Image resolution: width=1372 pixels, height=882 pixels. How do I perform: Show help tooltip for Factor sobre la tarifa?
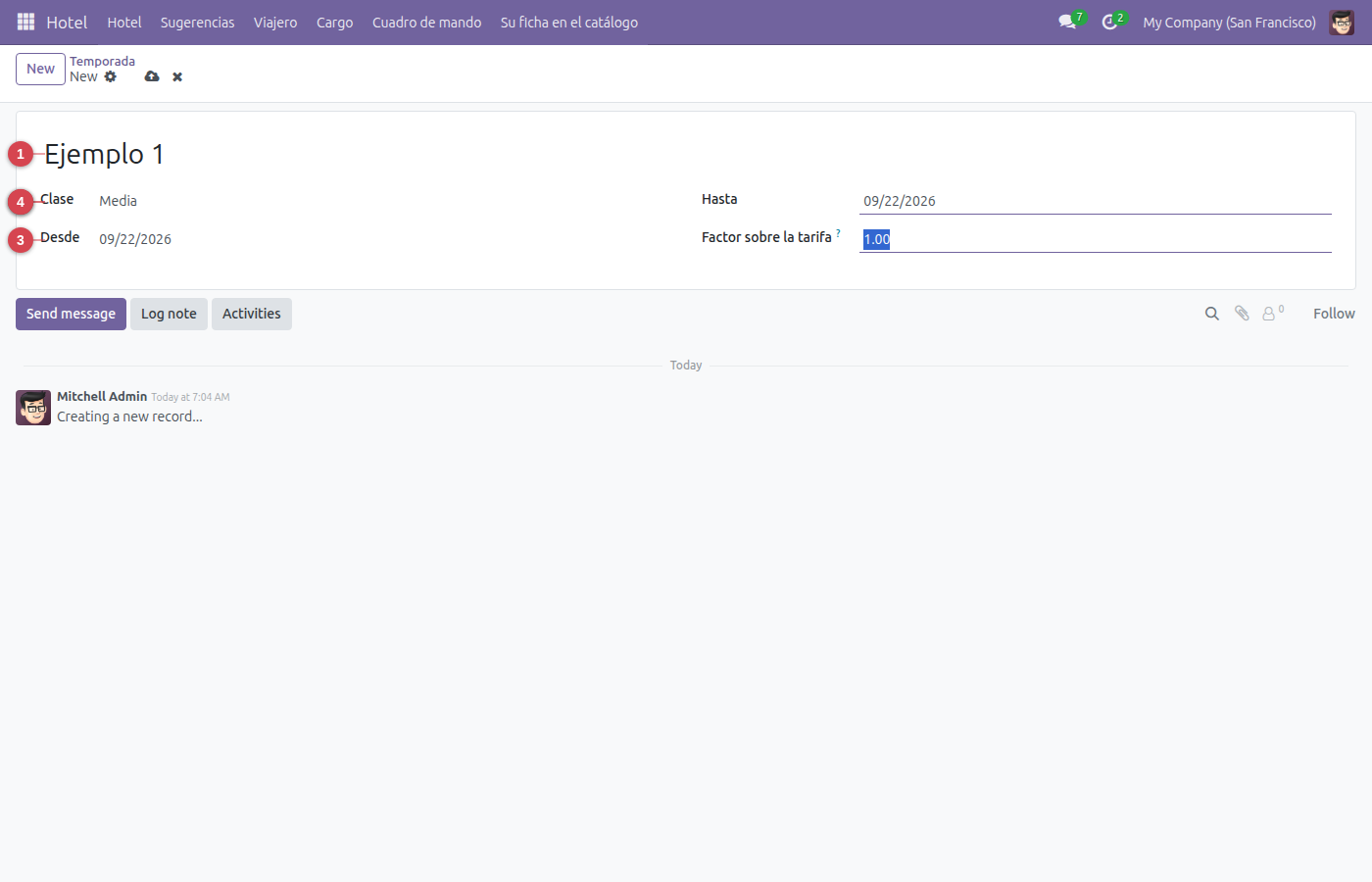tap(838, 233)
